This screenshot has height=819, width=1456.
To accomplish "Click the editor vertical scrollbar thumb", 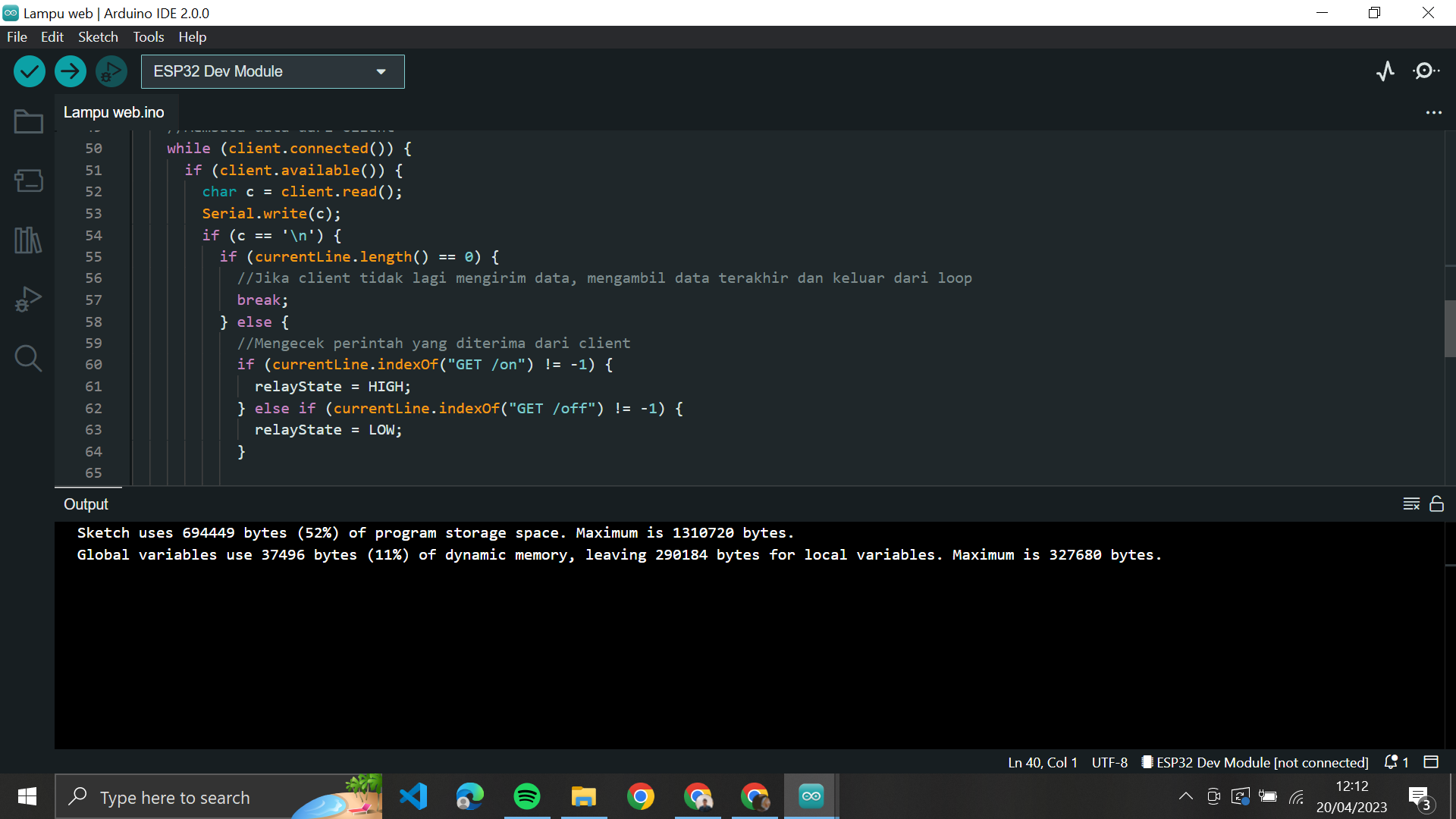I will pos(1450,328).
